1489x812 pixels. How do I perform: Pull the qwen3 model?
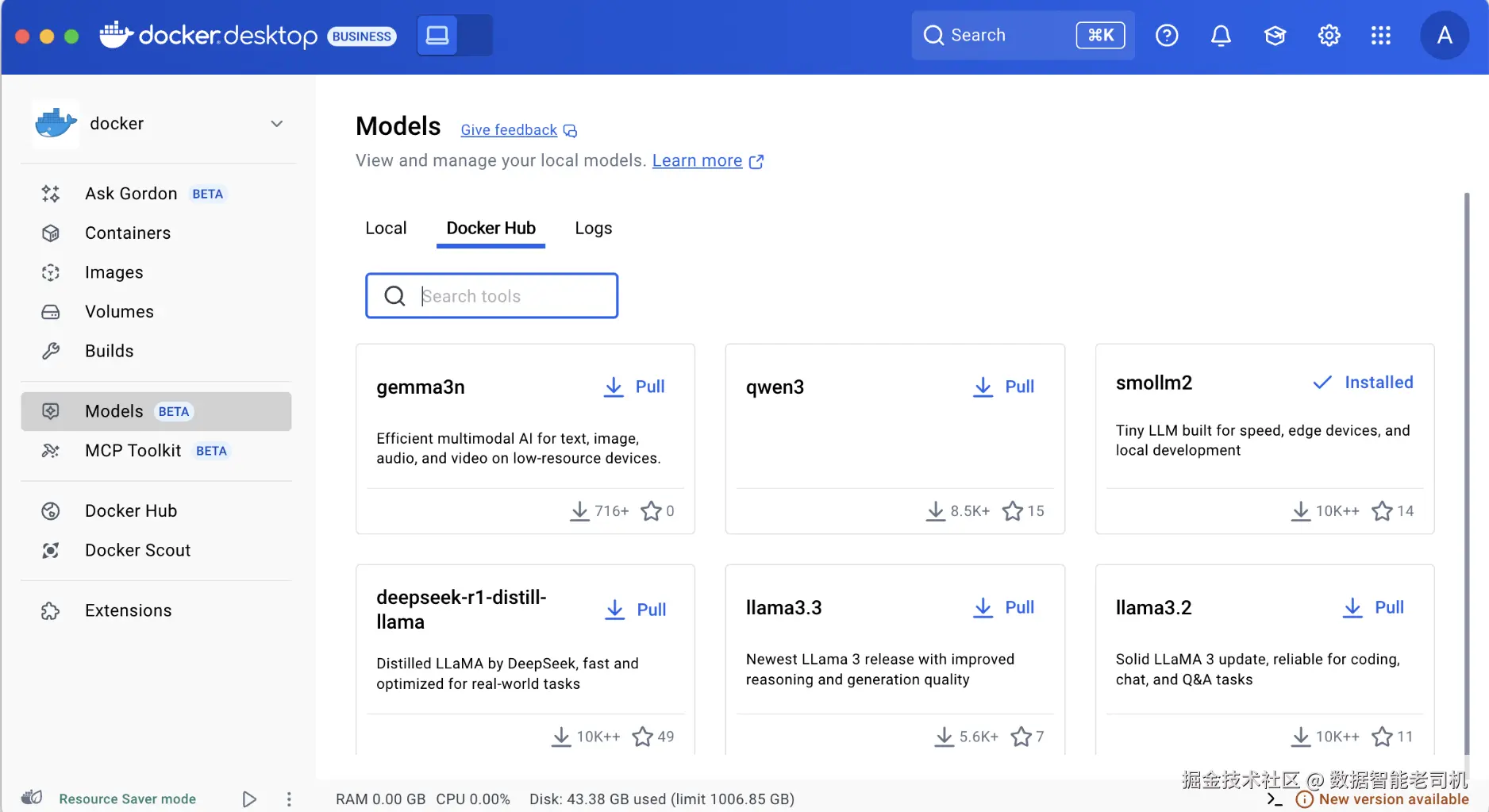pyautogui.click(x=1004, y=387)
